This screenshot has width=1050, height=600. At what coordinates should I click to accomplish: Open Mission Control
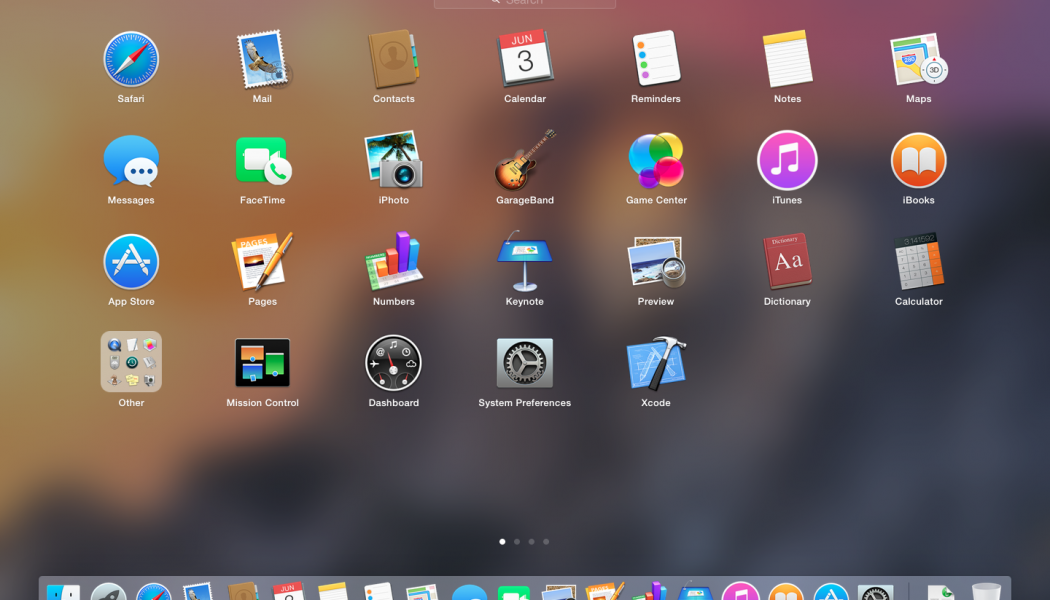point(262,363)
